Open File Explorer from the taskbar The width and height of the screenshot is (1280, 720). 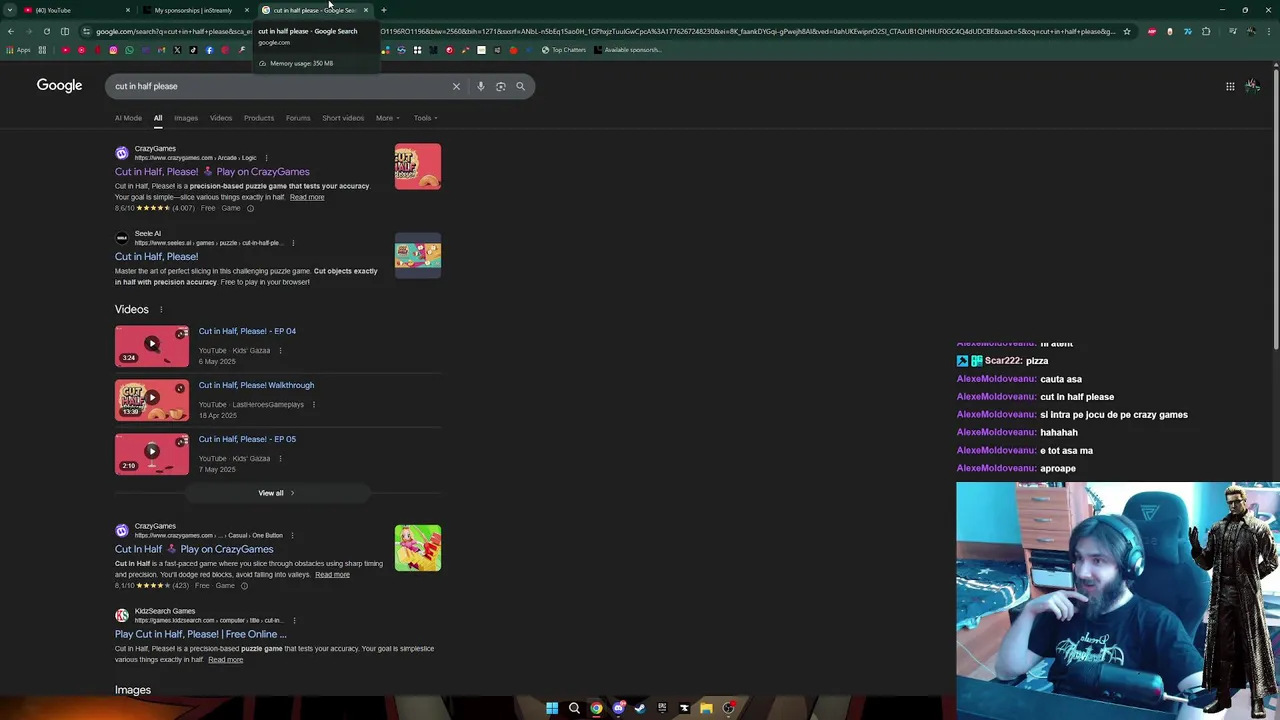click(x=706, y=708)
